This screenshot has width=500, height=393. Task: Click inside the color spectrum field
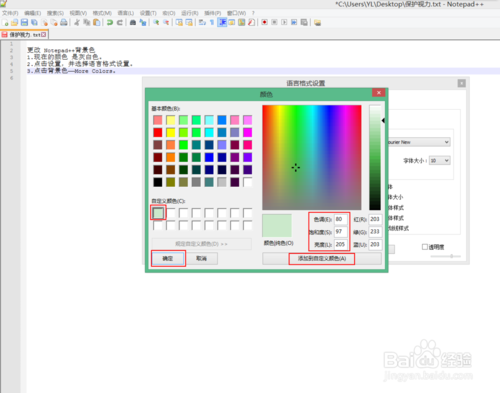(312, 157)
